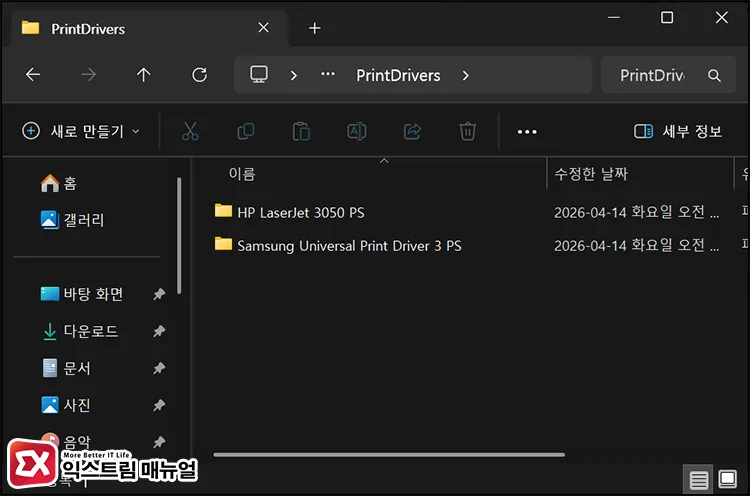The width and height of the screenshot is (750, 496).
Task: Click the horizontal scrollbar in file list
Action: click(389, 455)
